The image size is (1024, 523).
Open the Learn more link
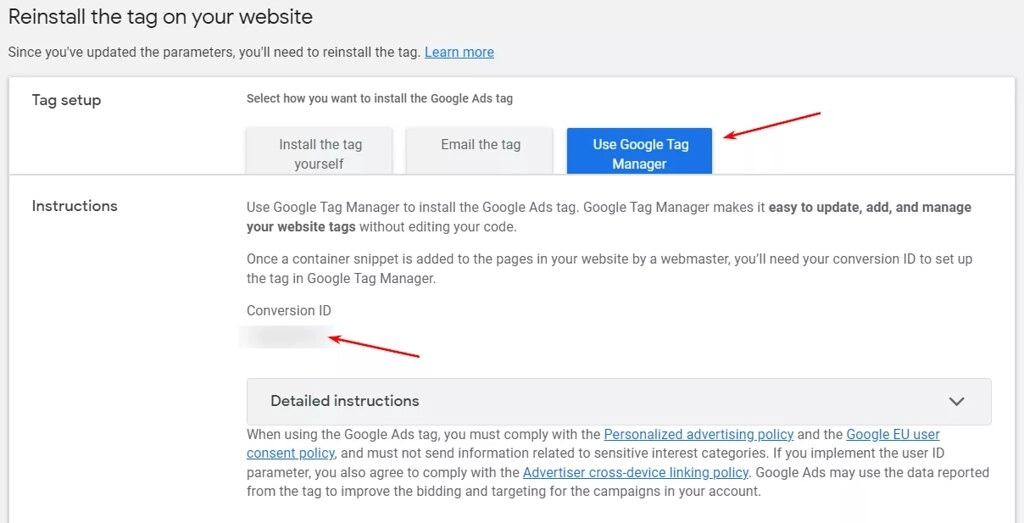click(459, 52)
